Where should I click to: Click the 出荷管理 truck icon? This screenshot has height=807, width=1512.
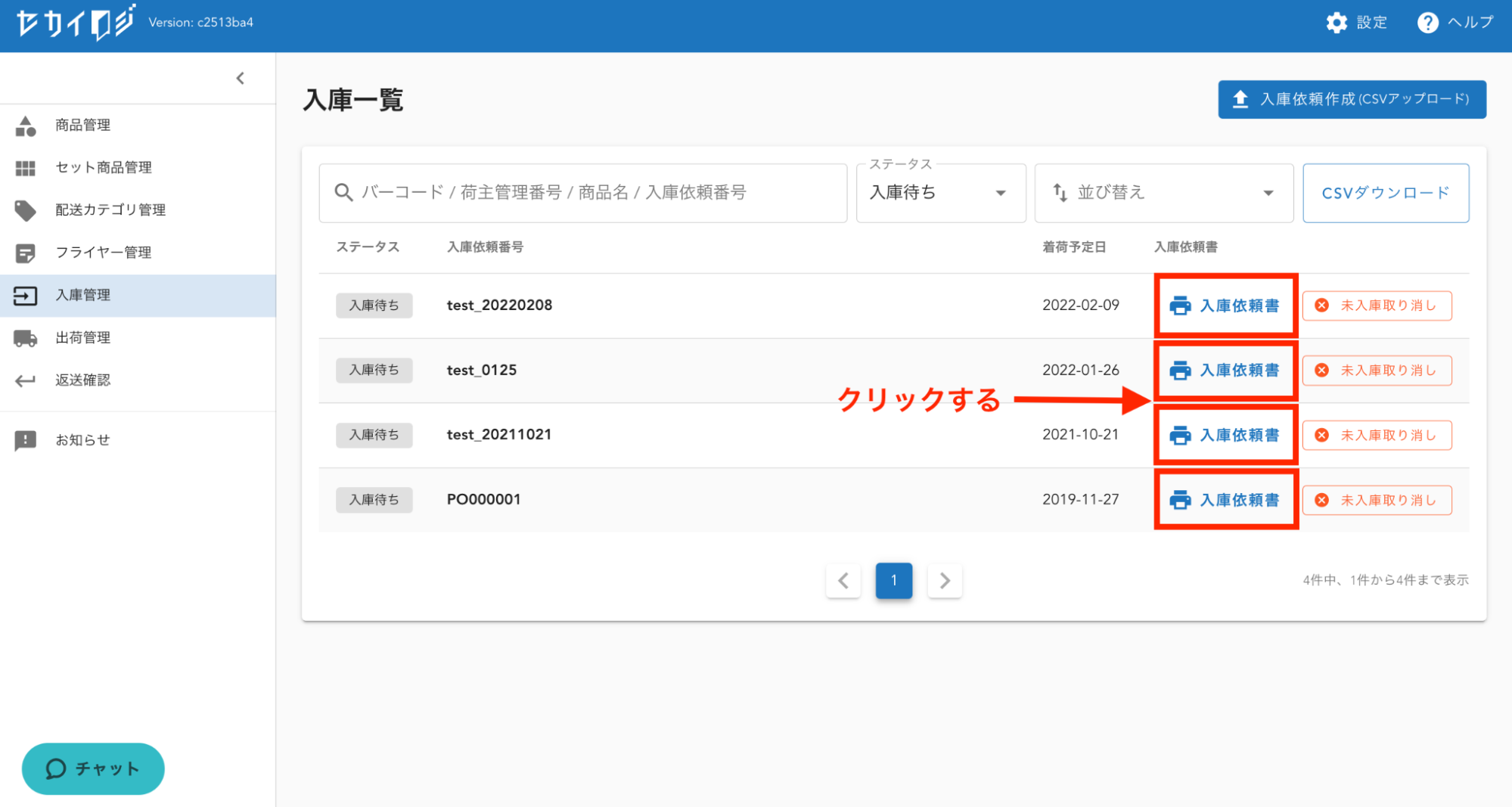point(26,338)
